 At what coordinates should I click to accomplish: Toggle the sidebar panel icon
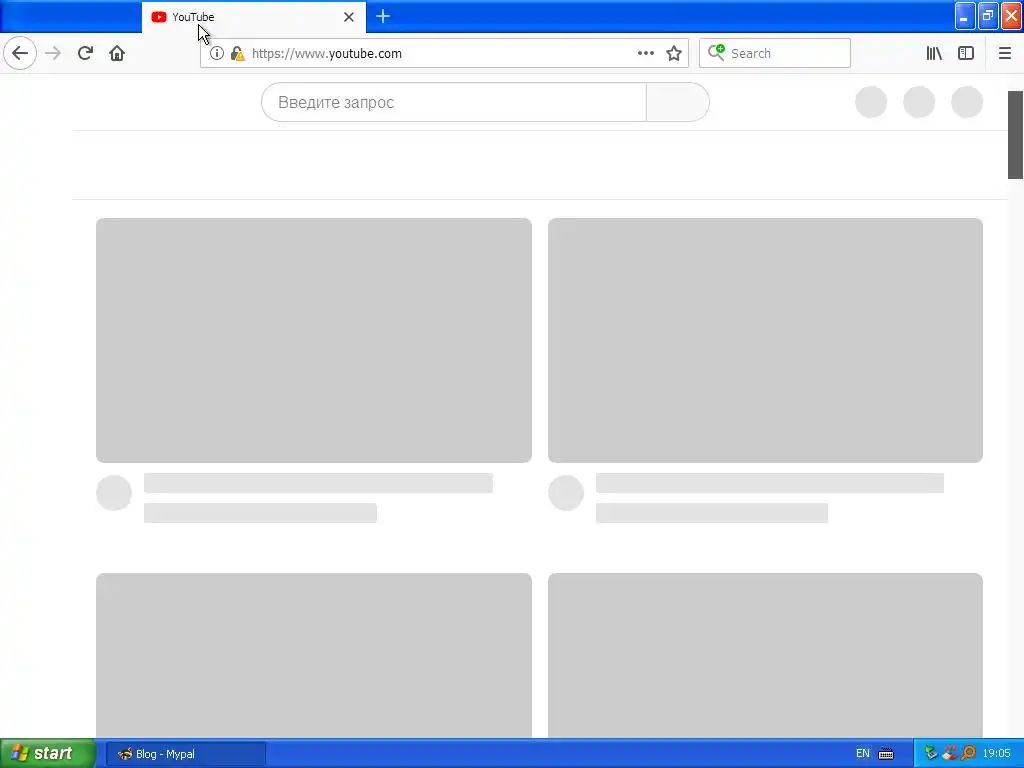(966, 53)
